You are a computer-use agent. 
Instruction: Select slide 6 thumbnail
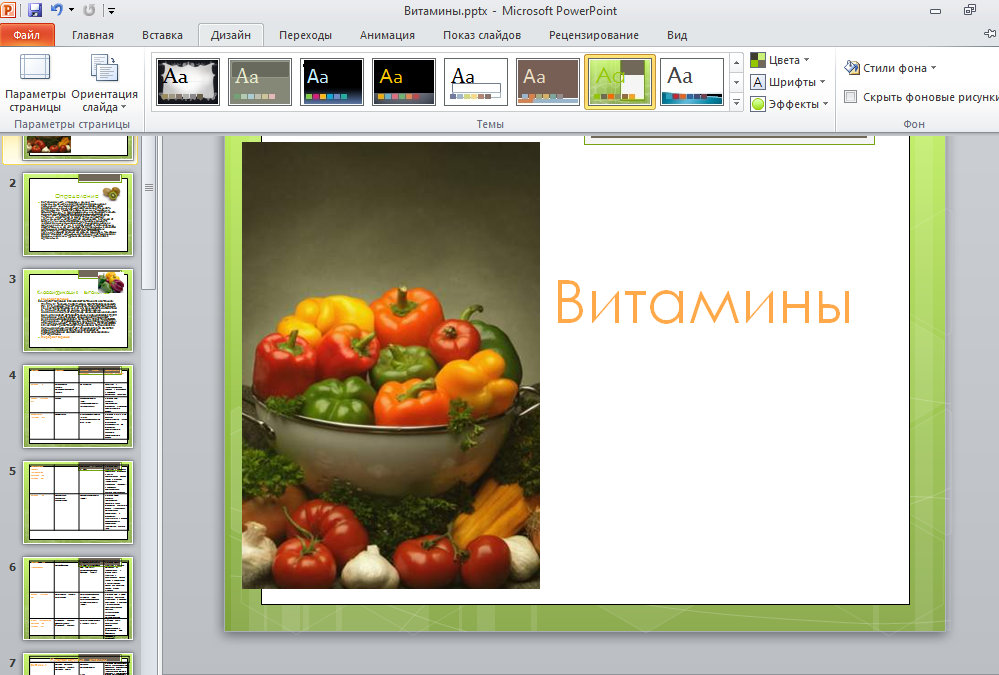tap(78, 598)
